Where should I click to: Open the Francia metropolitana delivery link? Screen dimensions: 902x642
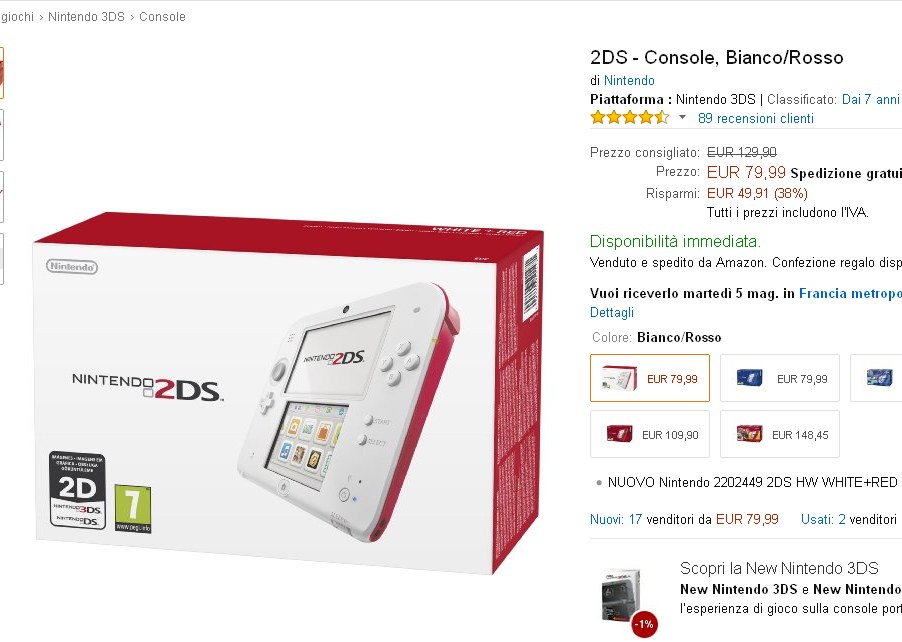[x=850, y=293]
